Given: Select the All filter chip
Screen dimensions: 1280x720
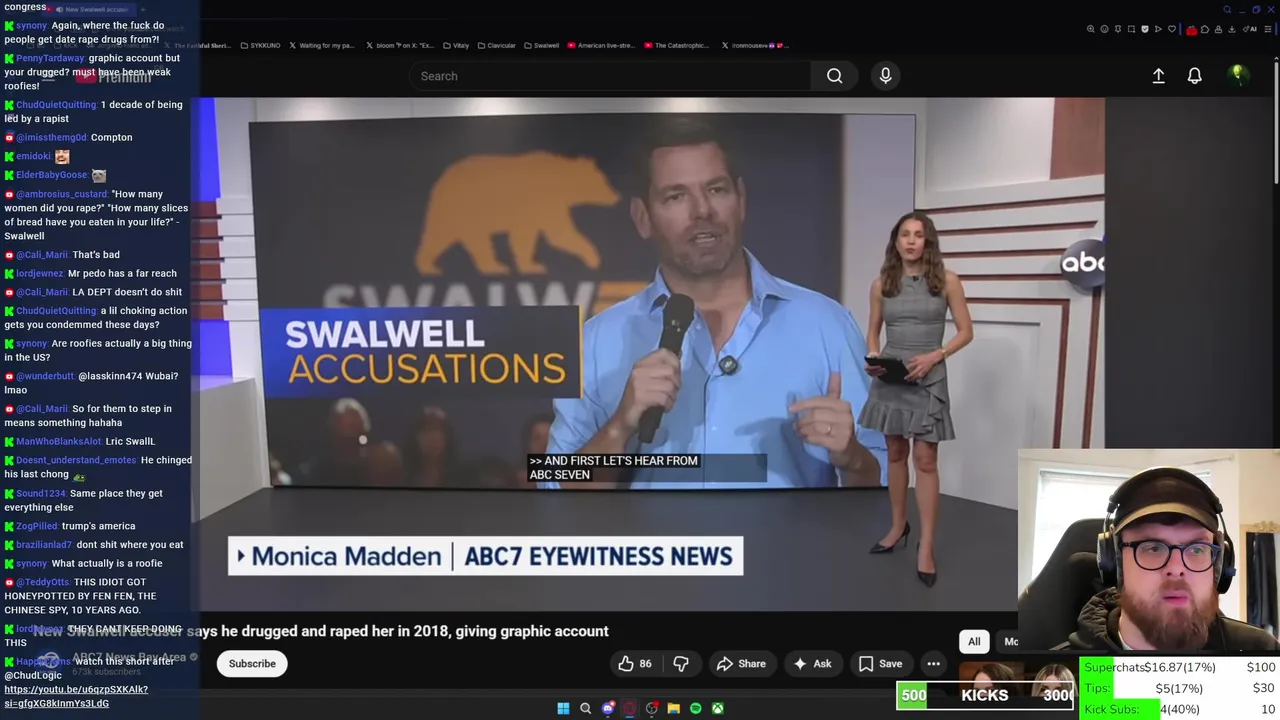Looking at the screenshot, I should coord(974,642).
